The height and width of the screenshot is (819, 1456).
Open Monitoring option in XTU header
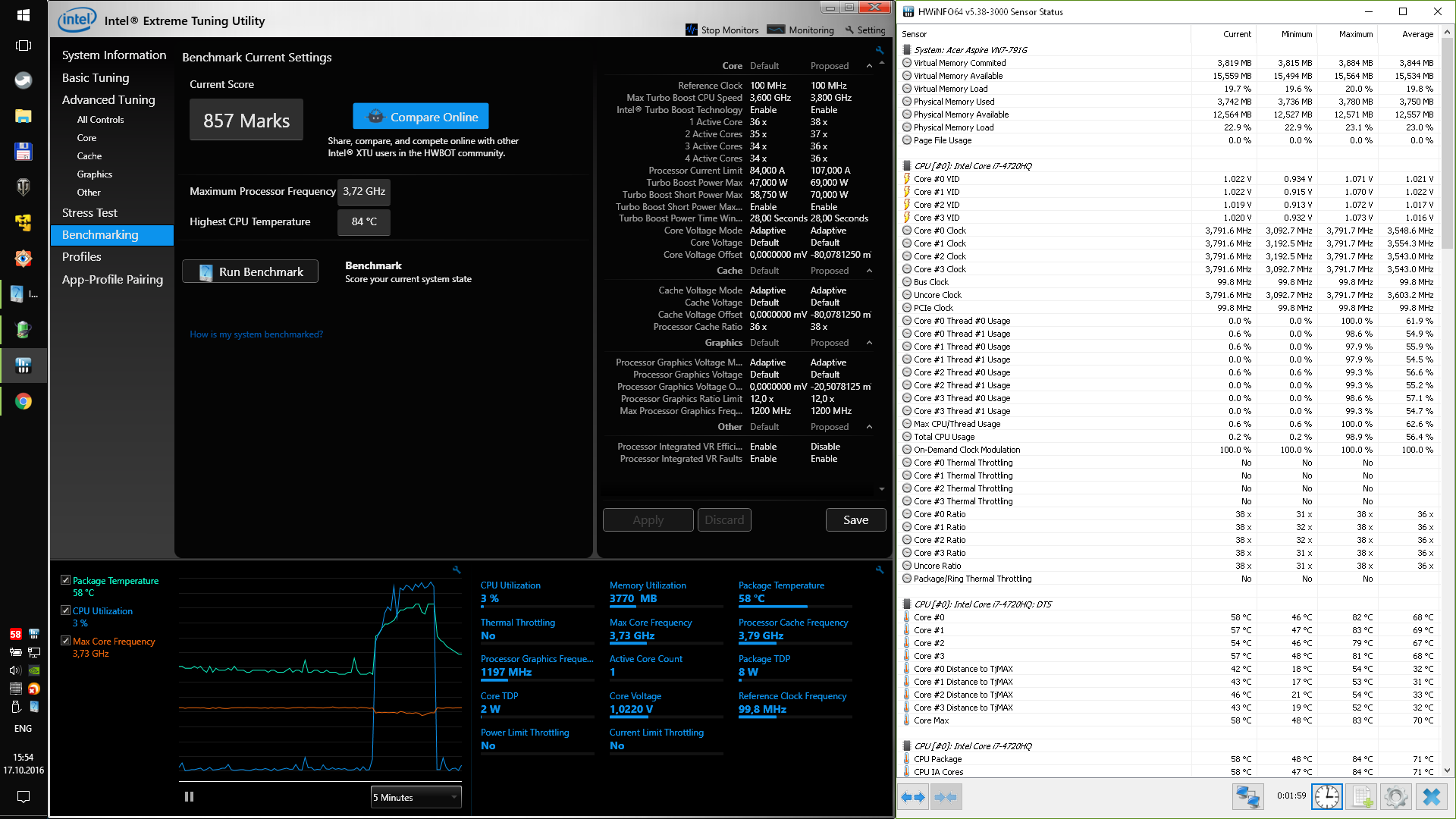pos(801,30)
